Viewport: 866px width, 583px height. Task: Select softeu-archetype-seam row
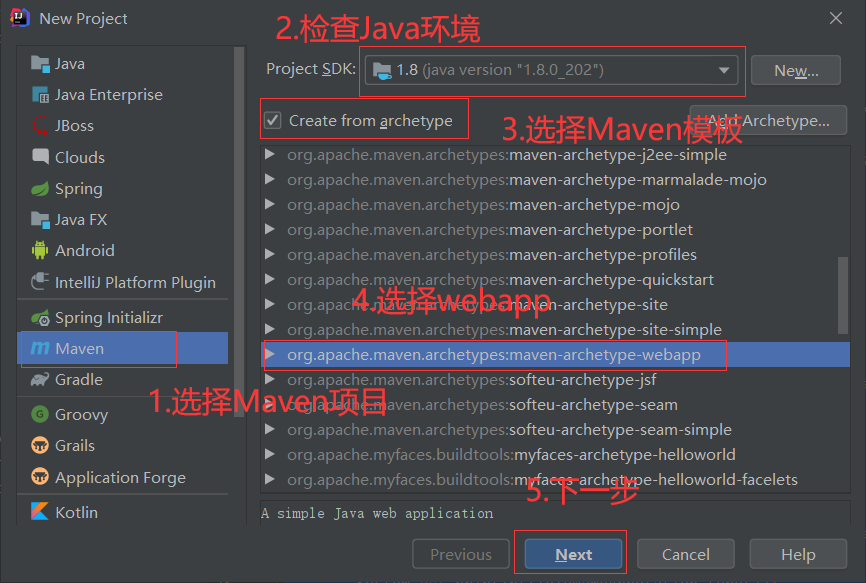[555, 405]
